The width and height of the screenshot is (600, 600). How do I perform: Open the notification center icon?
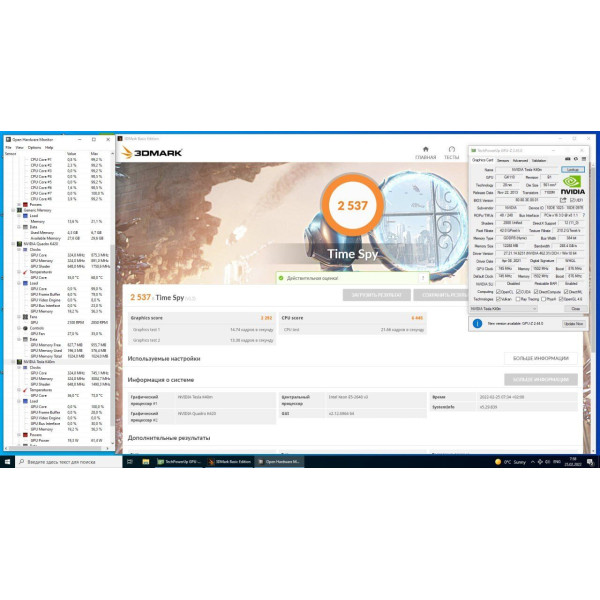coord(590,462)
